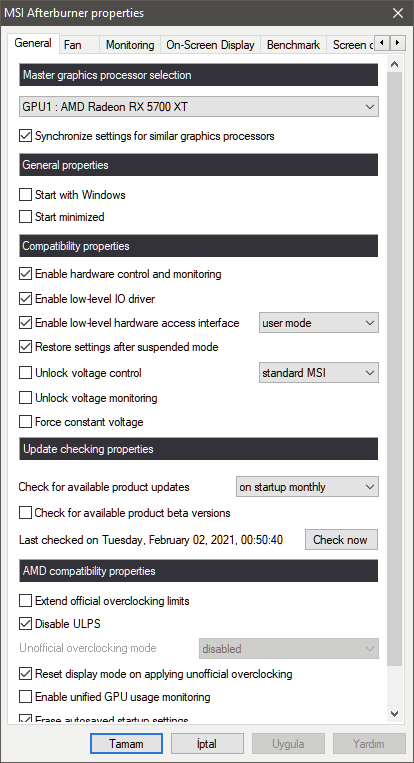This screenshot has height=763, width=414.
Task: Open the partially visible Screen capture tab
Action: click(x=351, y=45)
